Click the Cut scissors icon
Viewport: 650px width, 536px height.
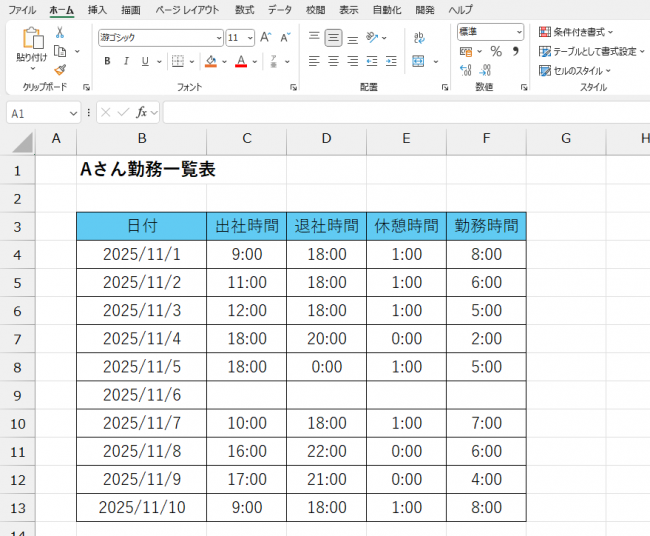pyautogui.click(x=60, y=33)
